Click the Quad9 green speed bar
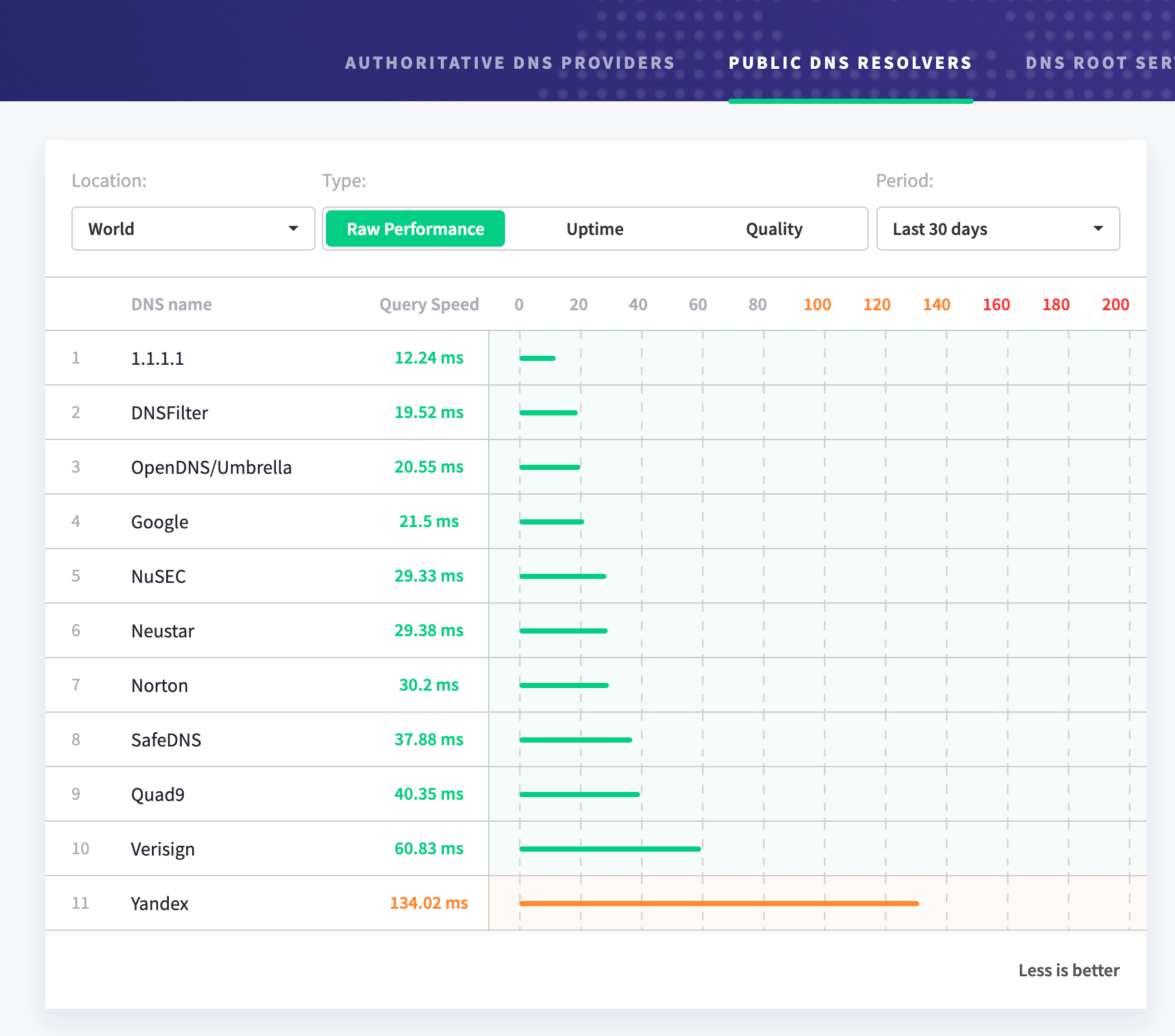This screenshot has width=1175, height=1036. click(x=580, y=795)
